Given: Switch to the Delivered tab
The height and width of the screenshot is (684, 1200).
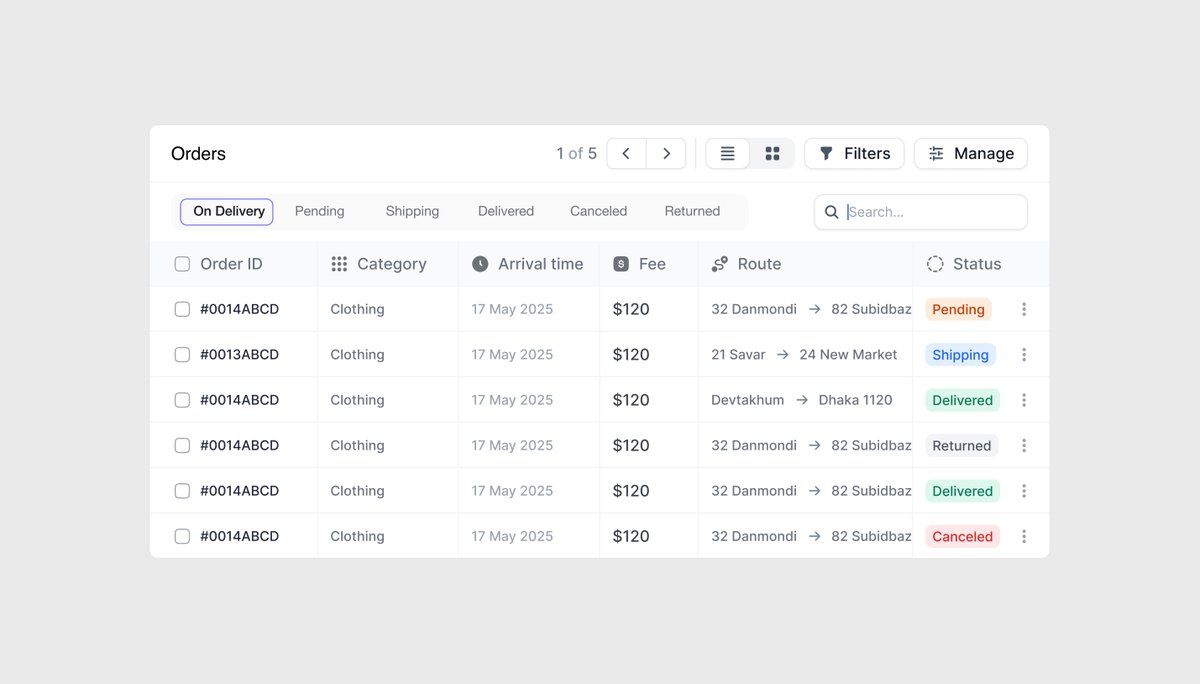Looking at the screenshot, I should [x=505, y=211].
